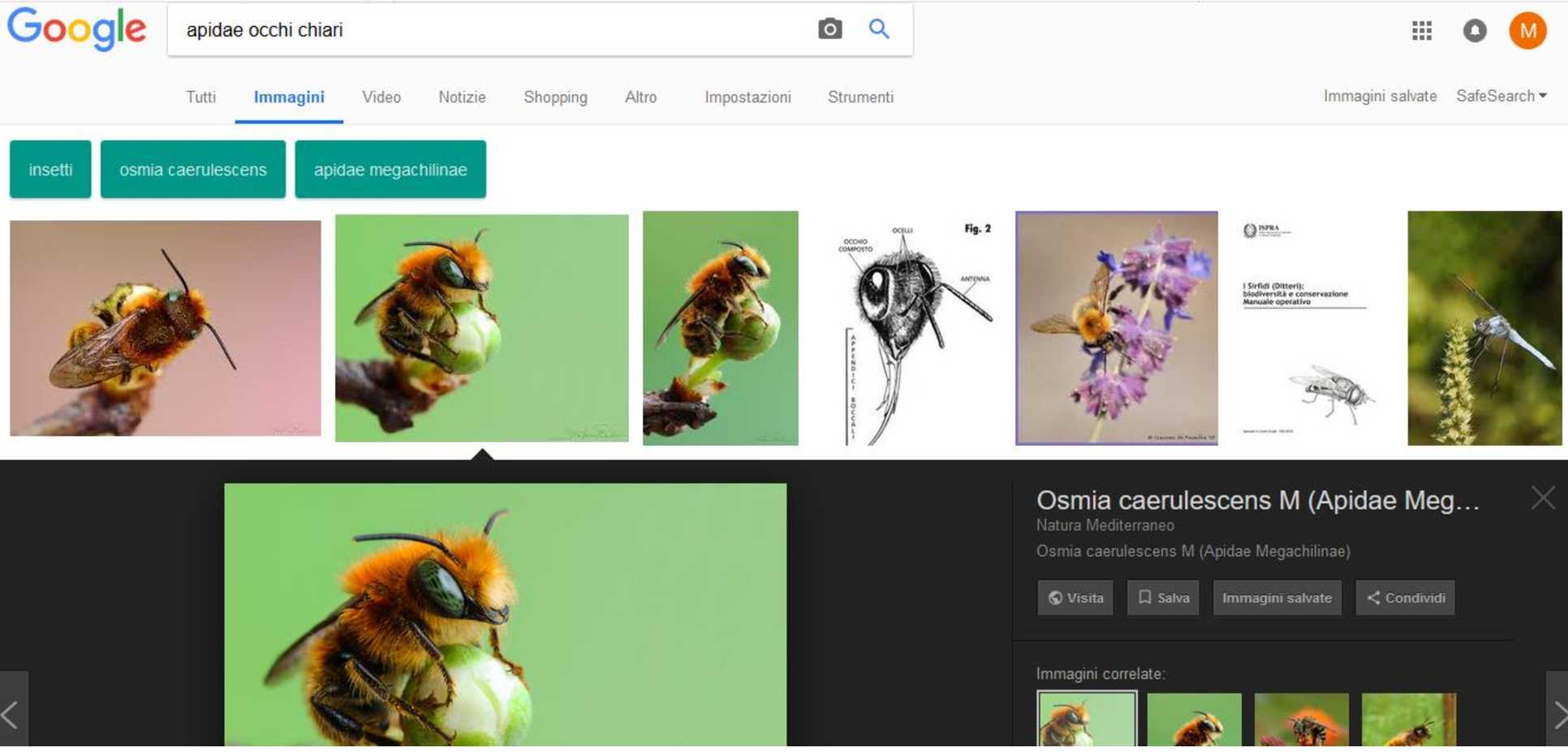This screenshot has height=752, width=1568.
Task: Close the image preview panel
Action: [1543, 498]
